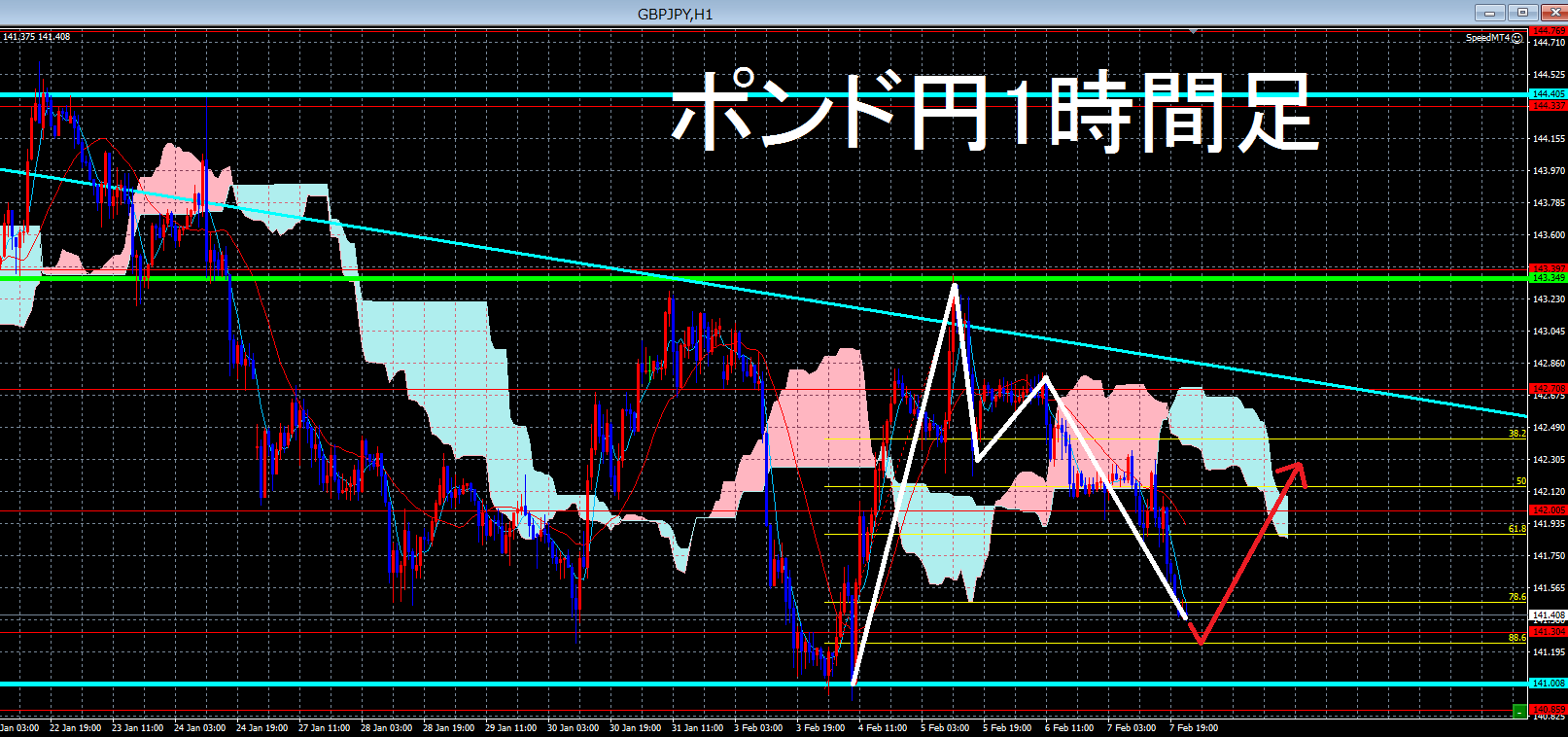
Task: Click the 7 Feb 03:00 time label
Action: coord(1131,728)
